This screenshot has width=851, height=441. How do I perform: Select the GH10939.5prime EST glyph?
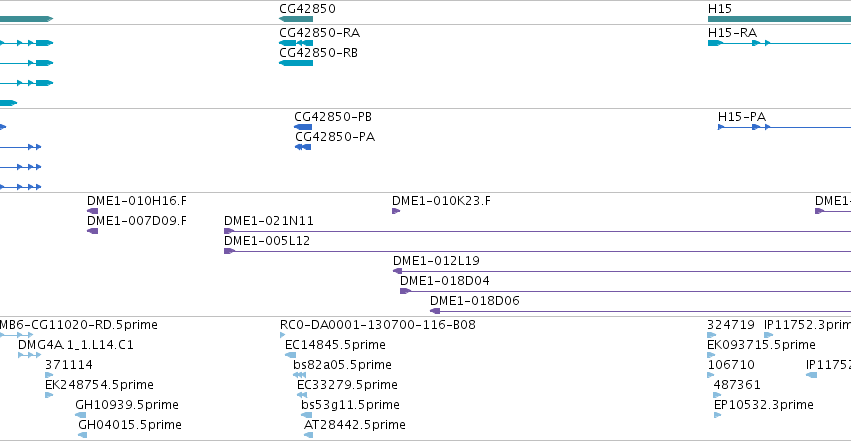(81, 415)
